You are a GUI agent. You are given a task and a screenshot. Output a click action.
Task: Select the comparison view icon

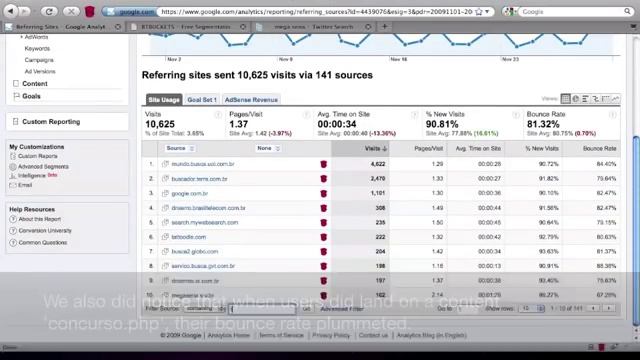[x=596, y=99]
